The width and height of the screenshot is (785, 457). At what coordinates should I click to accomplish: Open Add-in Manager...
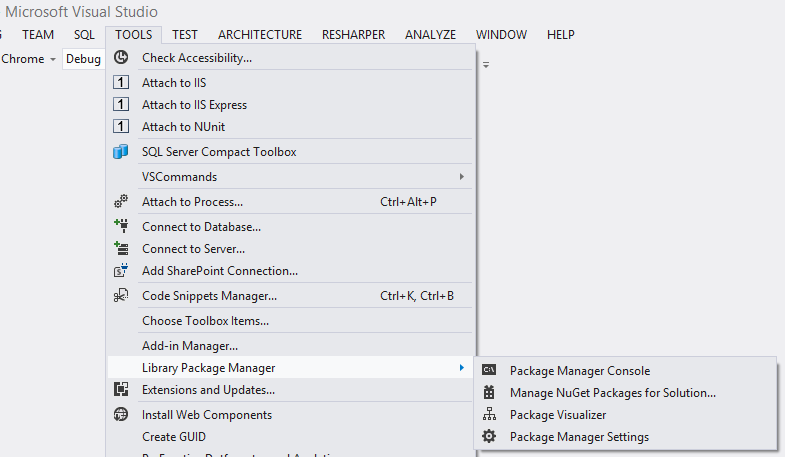coord(291,346)
